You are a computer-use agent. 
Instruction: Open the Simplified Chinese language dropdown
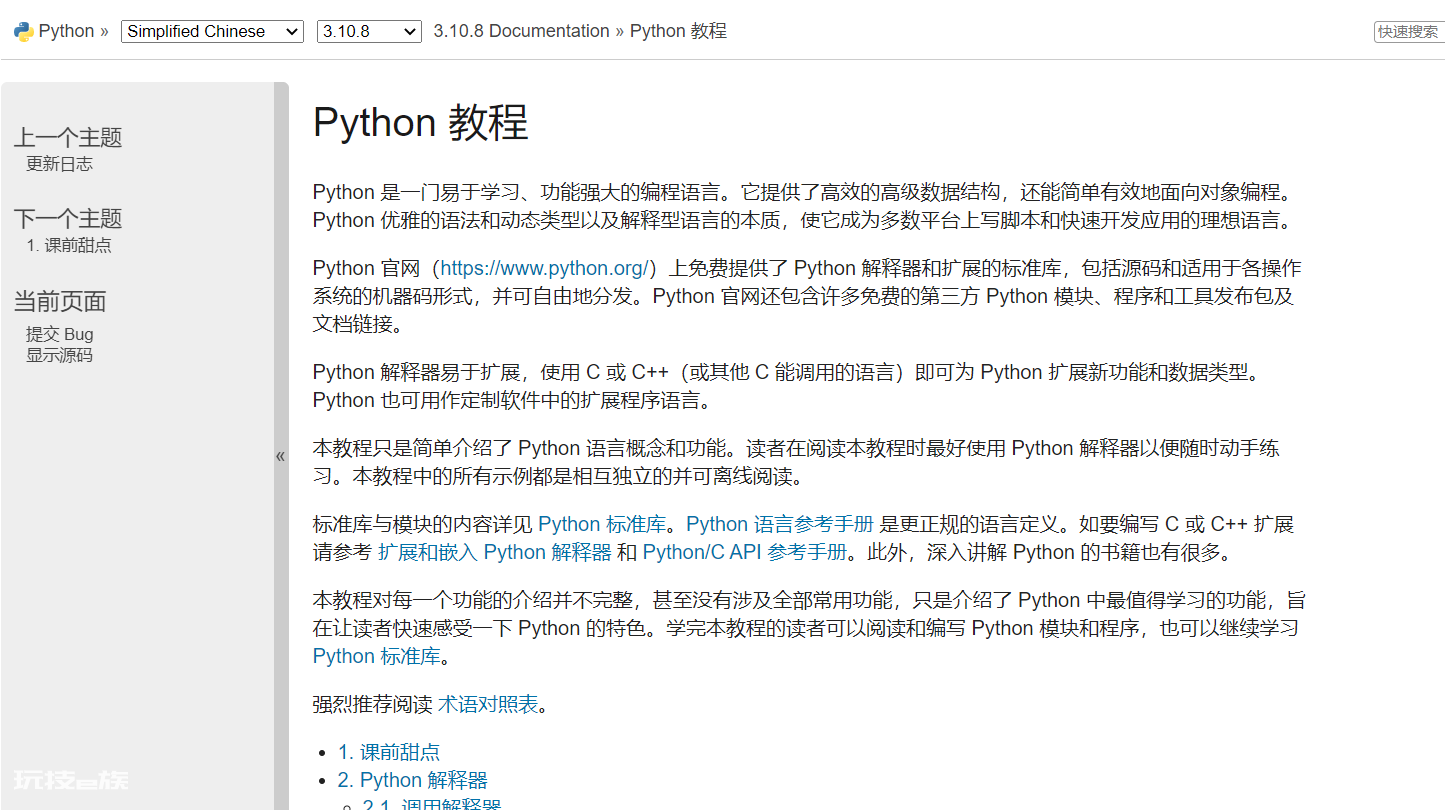point(212,32)
